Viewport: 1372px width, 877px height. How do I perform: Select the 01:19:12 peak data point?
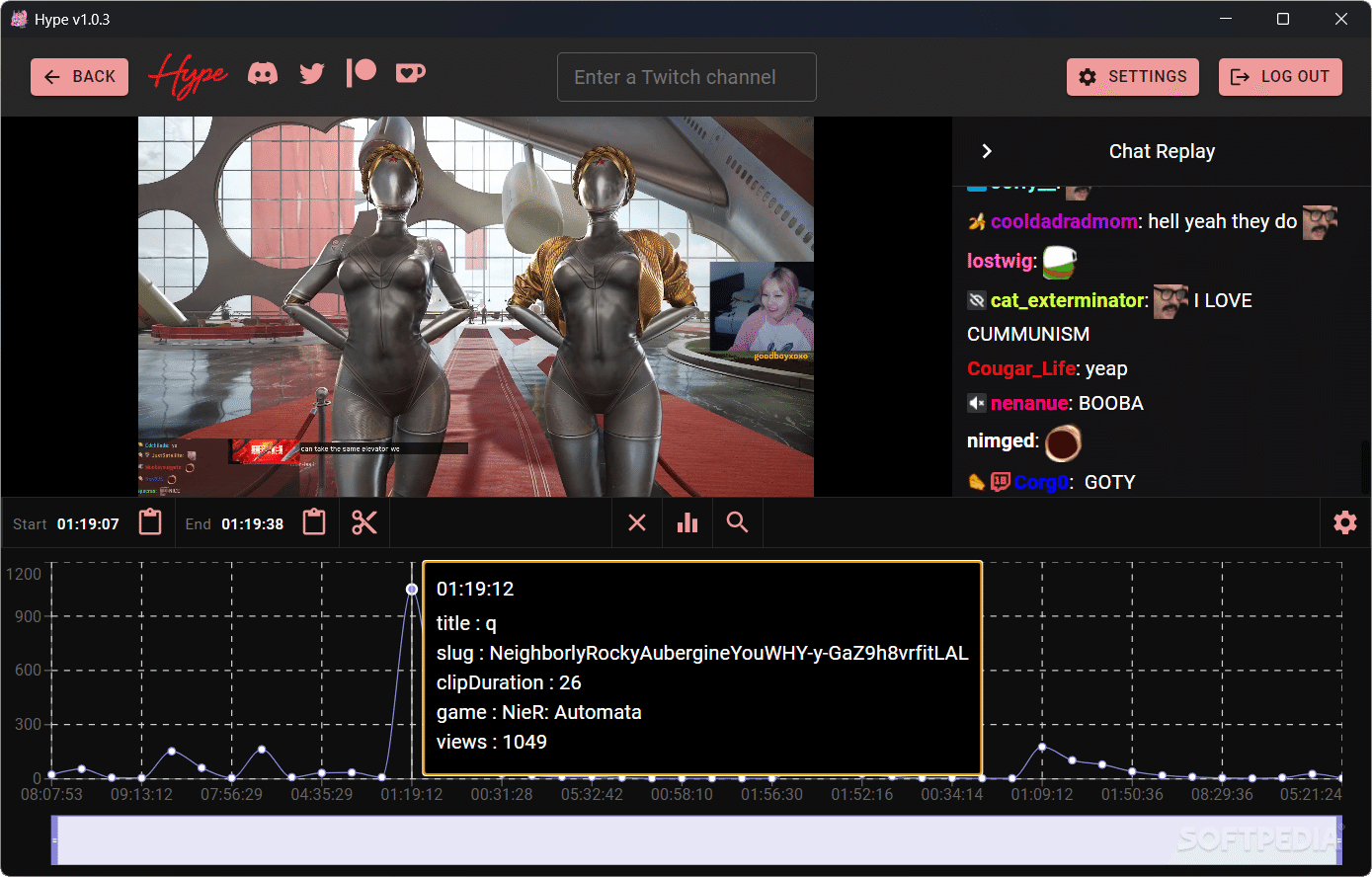coord(412,589)
